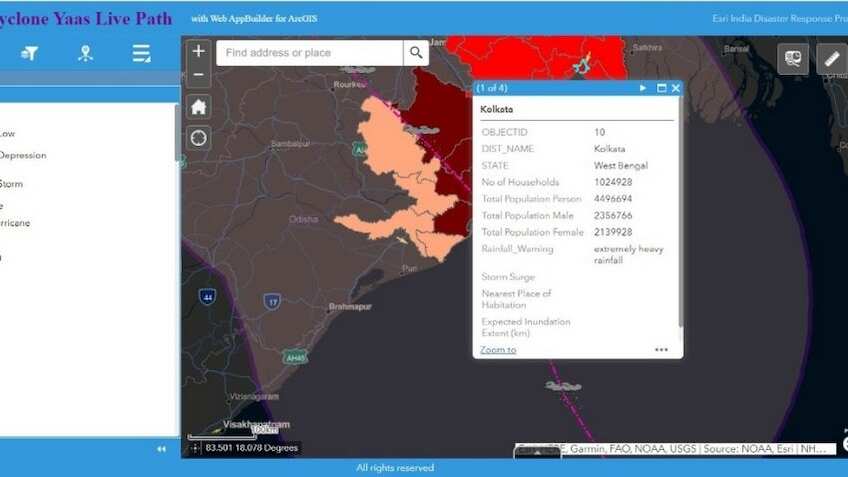Collapse the left side panel

pyautogui.click(x=162, y=449)
